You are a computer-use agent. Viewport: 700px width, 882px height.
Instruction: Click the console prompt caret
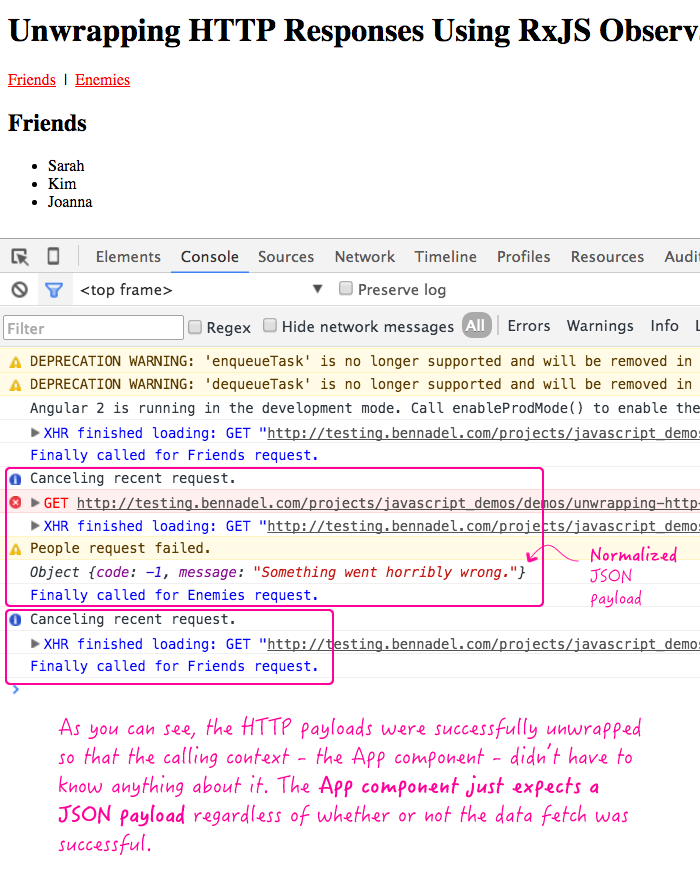point(16,690)
